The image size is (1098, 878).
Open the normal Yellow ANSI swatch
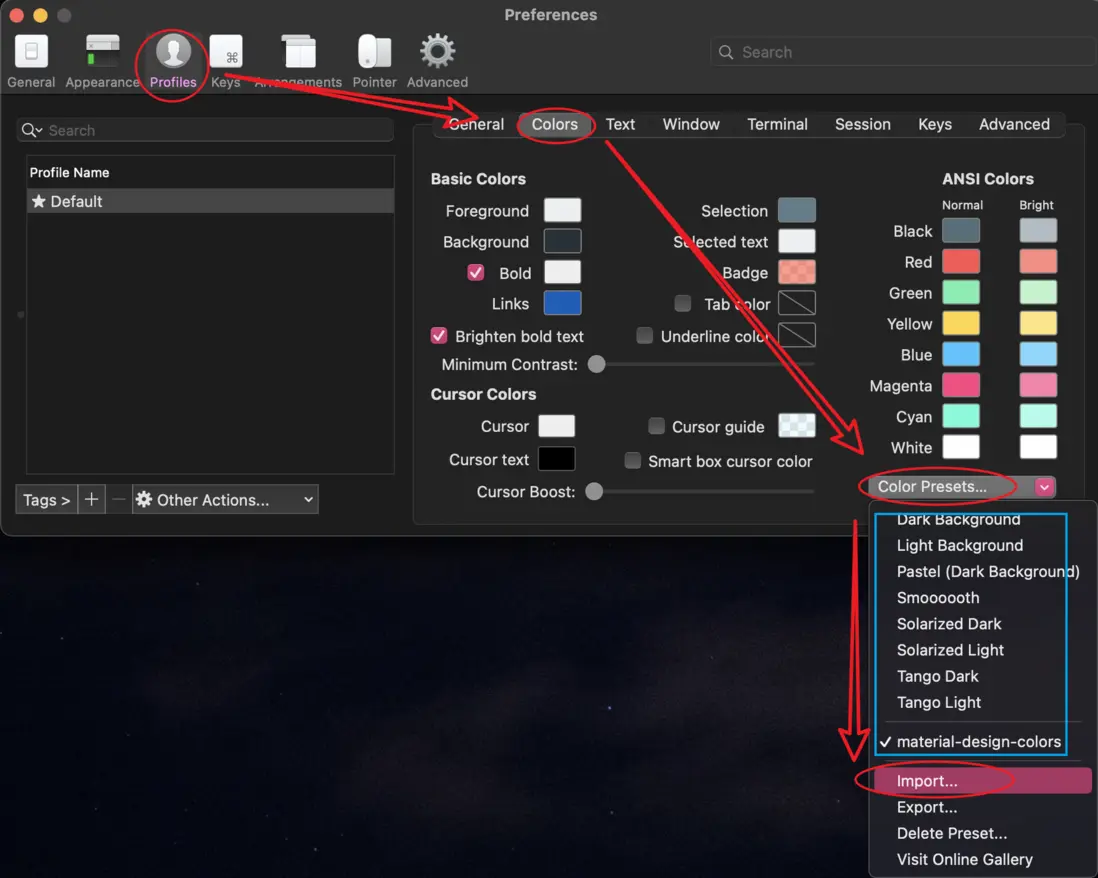(x=961, y=323)
